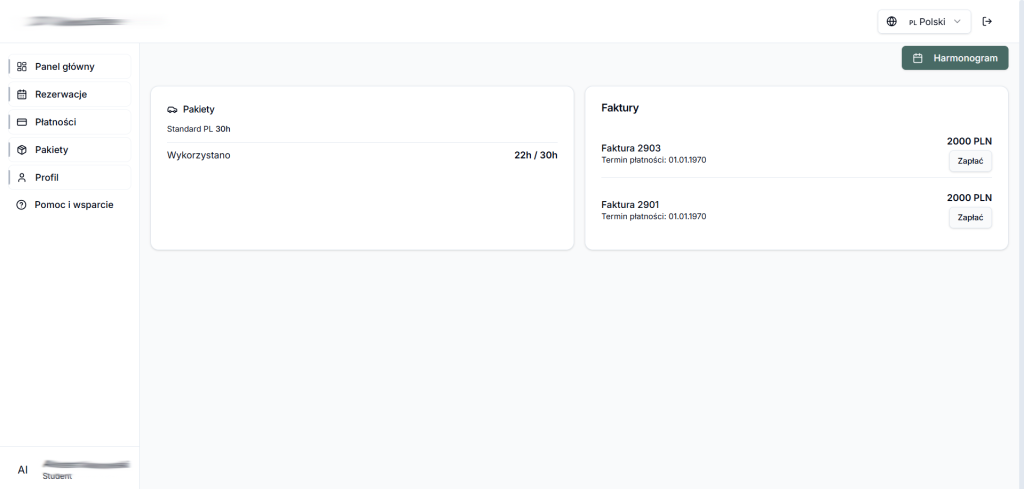Select Pomoc i wsparcie in the sidebar
Screen dimensions: 1024x489
(x=73, y=204)
